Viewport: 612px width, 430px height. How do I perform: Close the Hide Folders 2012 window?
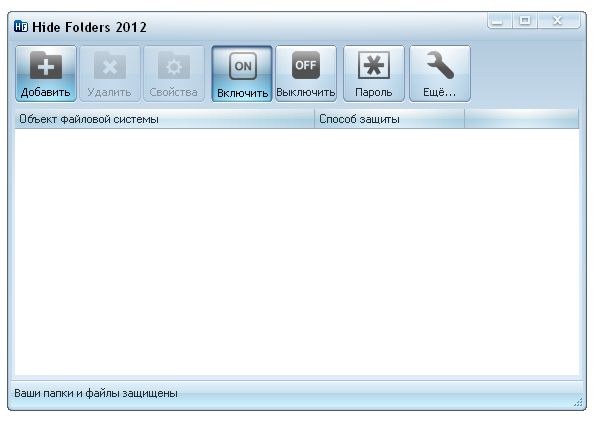tap(559, 20)
